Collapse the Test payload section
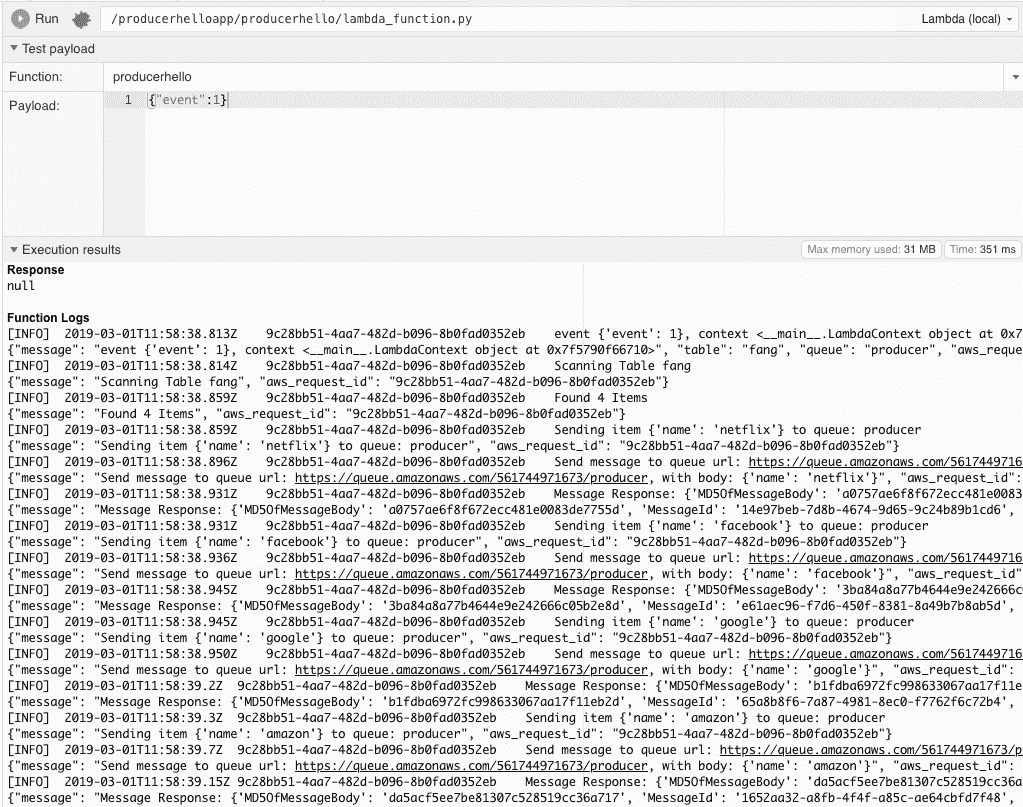 point(14,48)
